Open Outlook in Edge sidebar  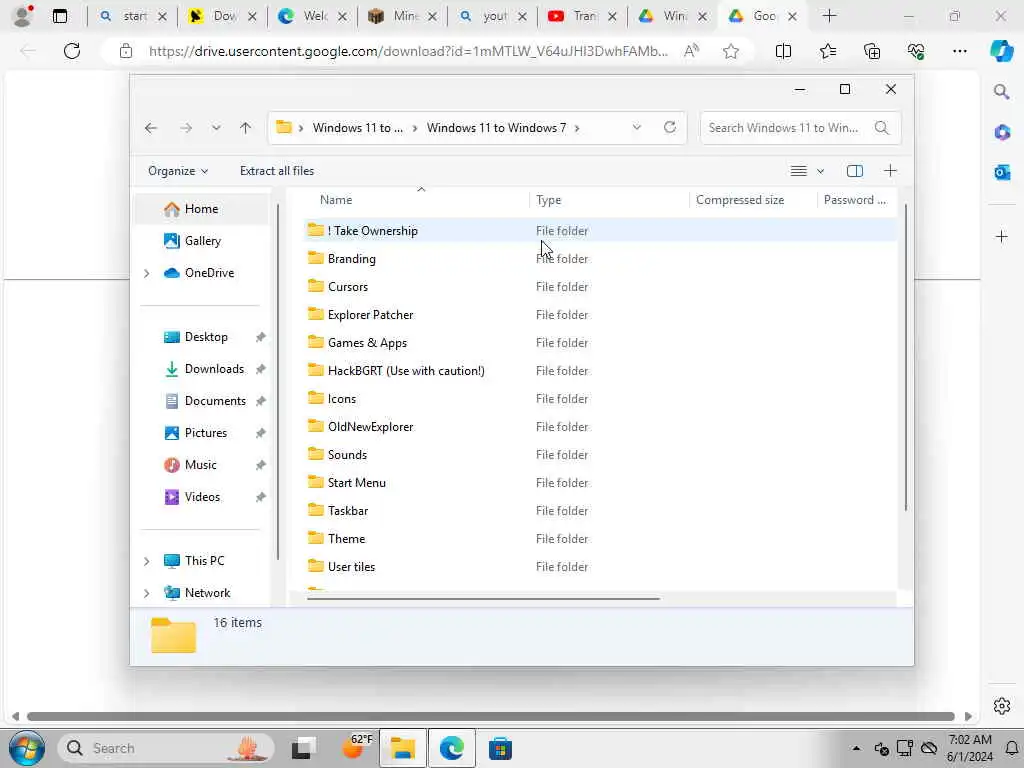[1002, 172]
